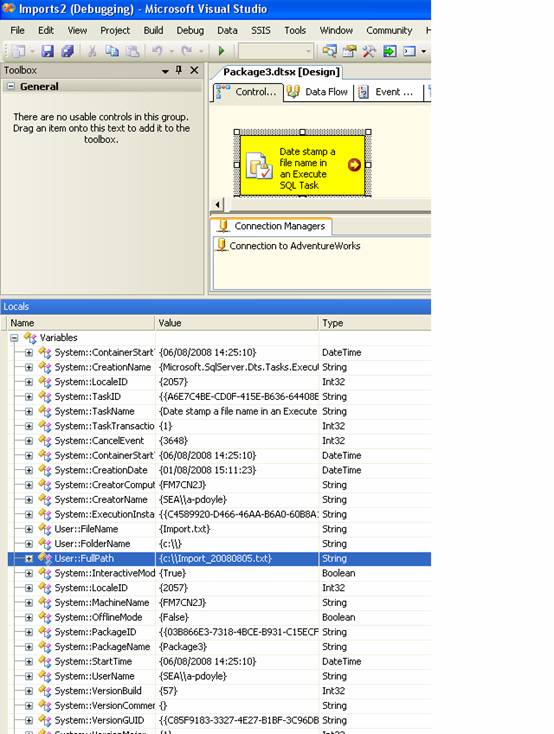Click the Variables node icon
This screenshot has width=554, height=734.
point(30,338)
